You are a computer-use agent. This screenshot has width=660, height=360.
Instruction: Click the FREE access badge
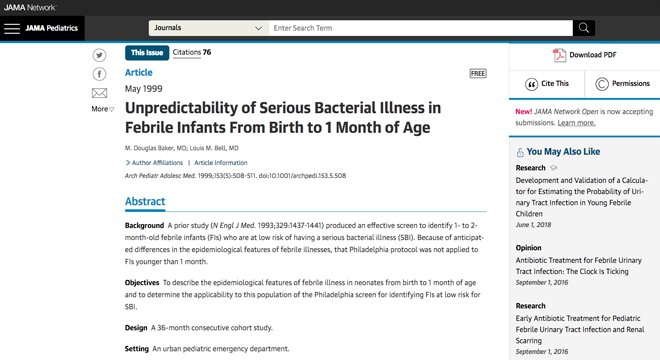pyautogui.click(x=478, y=74)
